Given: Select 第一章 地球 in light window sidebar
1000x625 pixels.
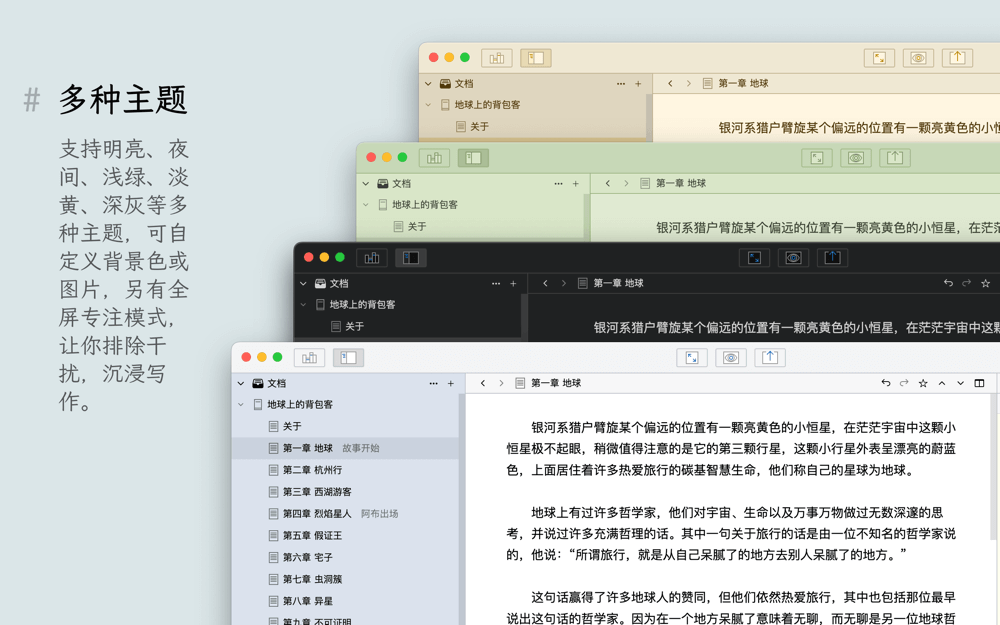Looking at the screenshot, I should [x=345, y=448].
